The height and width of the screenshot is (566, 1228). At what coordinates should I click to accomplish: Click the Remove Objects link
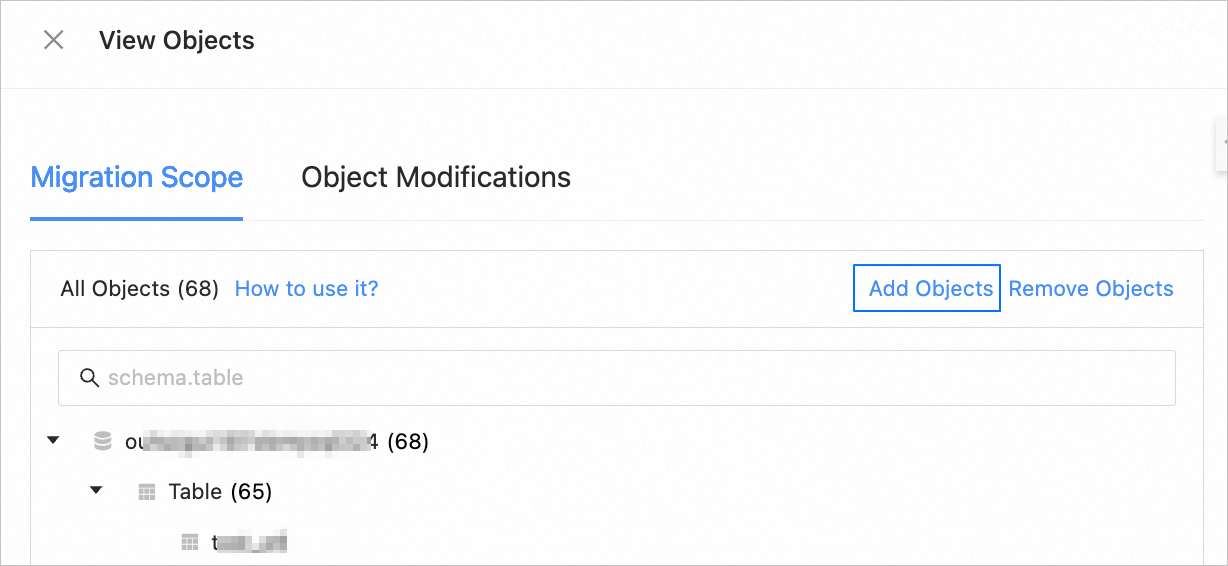1091,289
